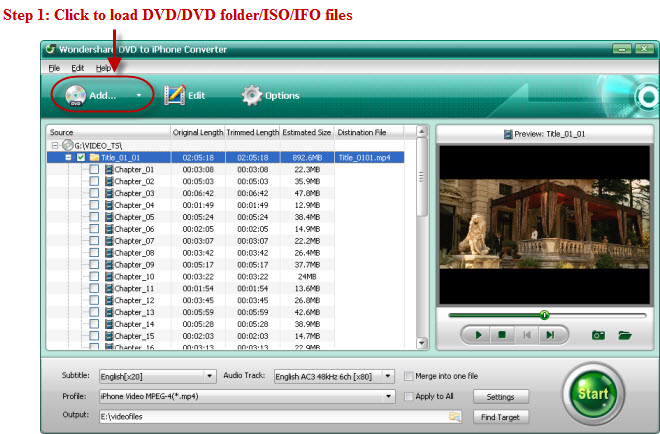Uncheck the Title_01_01 checkbox
The image size is (660, 434).
[x=81, y=157]
